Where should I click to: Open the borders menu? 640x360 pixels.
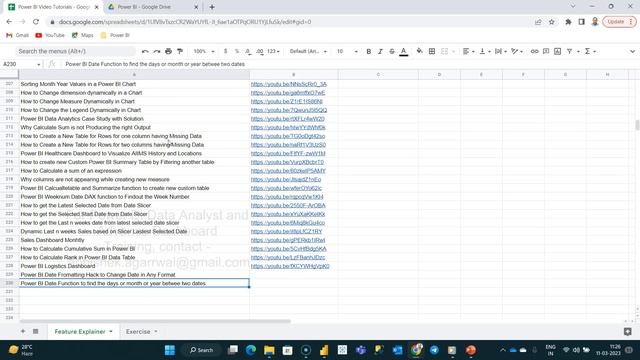click(432, 51)
